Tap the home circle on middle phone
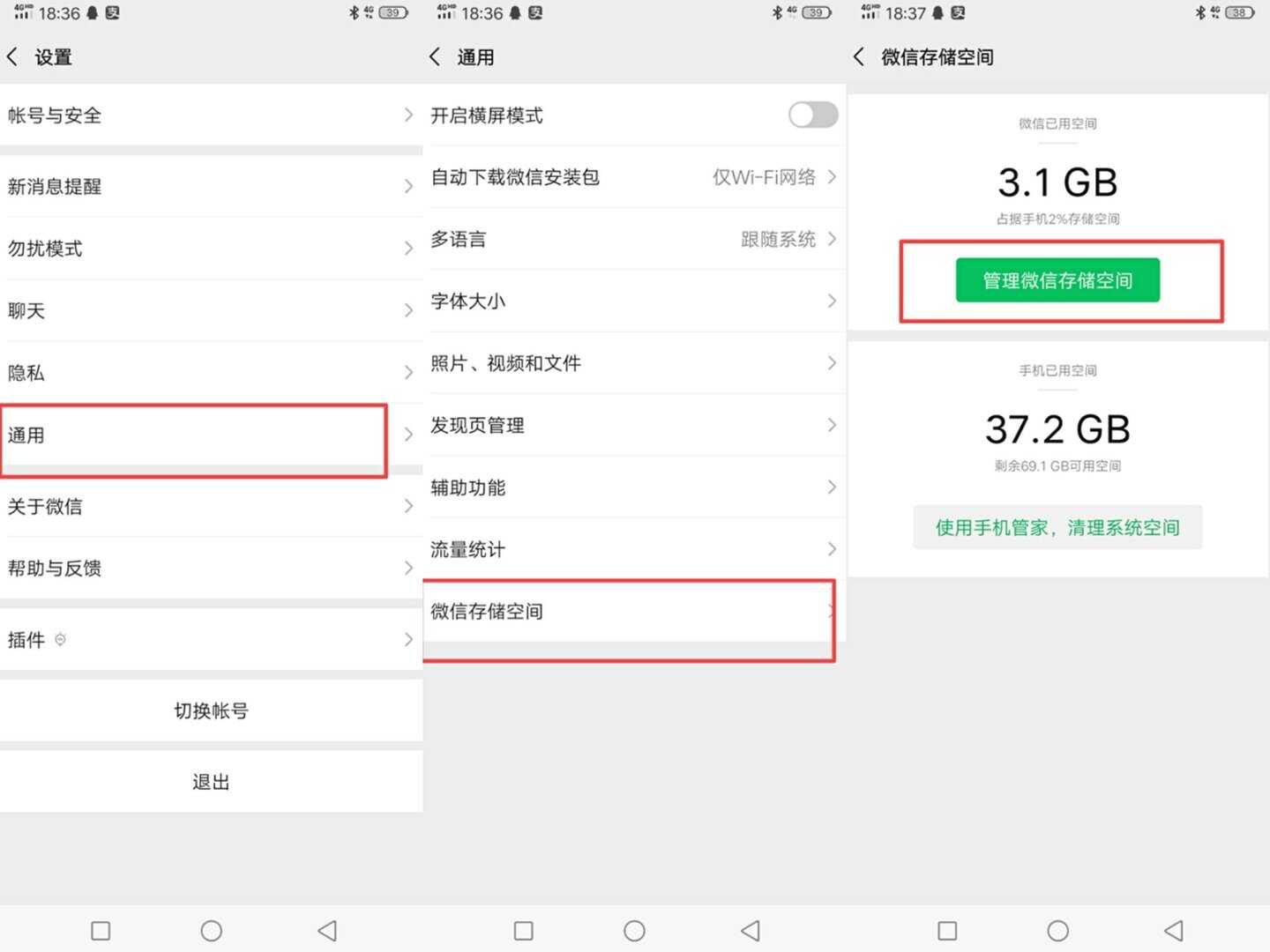 (x=634, y=930)
